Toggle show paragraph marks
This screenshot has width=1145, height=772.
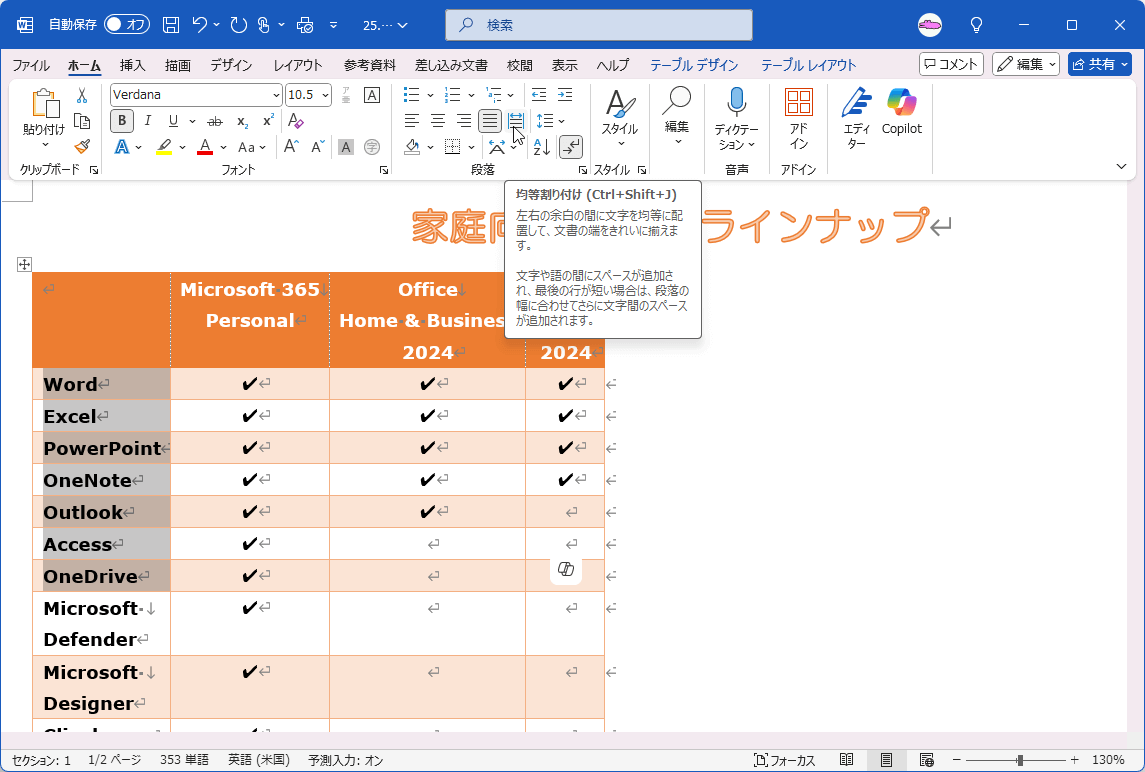pos(570,147)
